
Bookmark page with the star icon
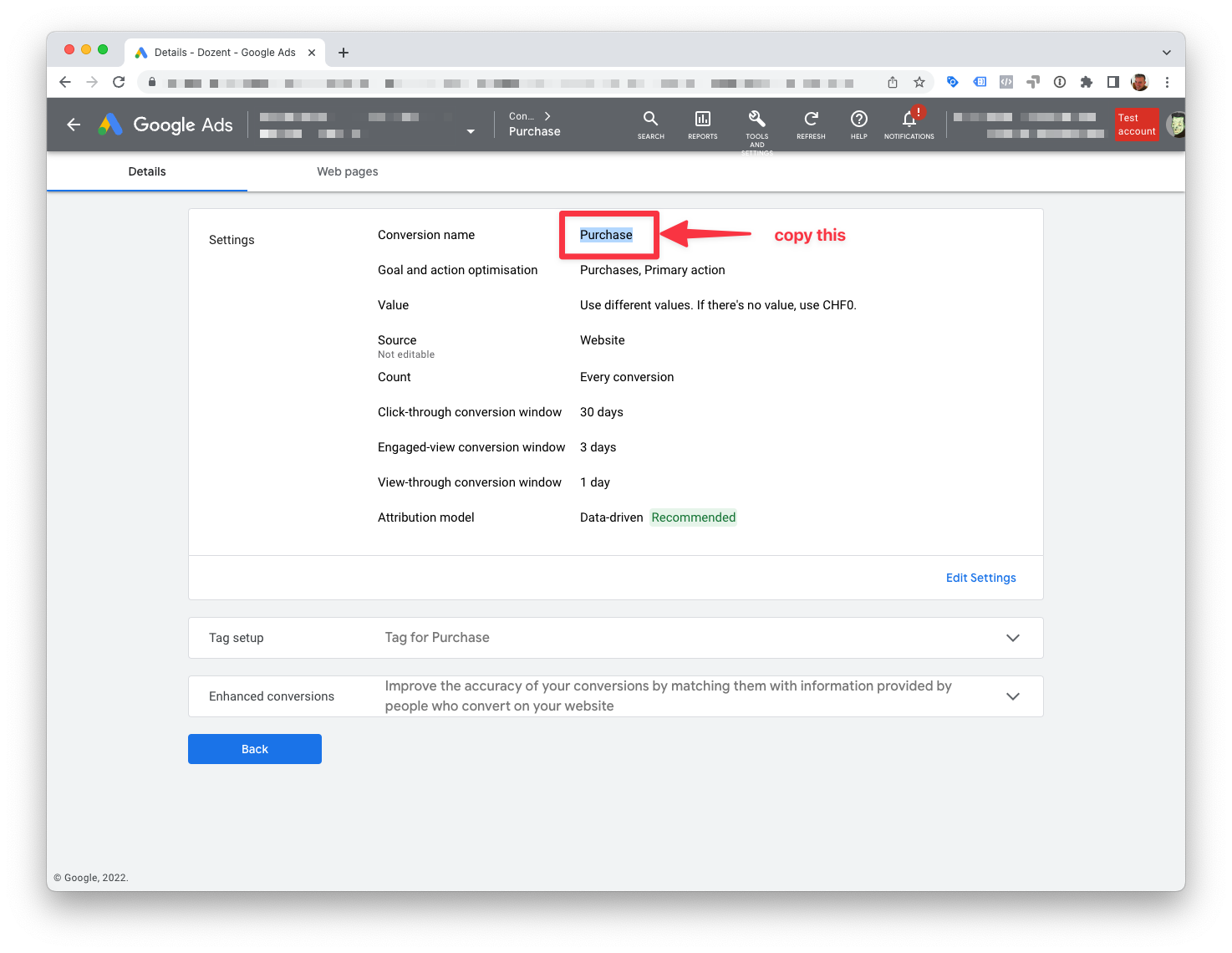coord(919,82)
